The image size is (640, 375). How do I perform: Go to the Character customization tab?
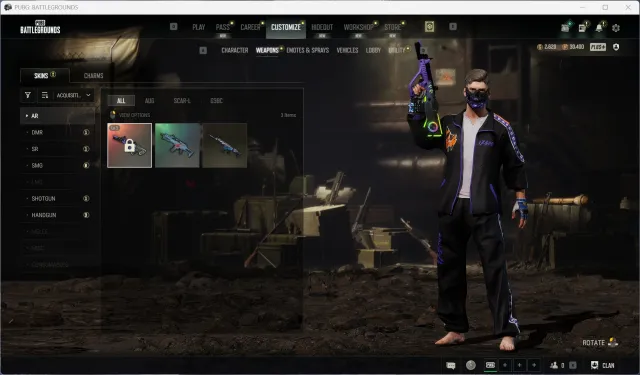(235, 50)
